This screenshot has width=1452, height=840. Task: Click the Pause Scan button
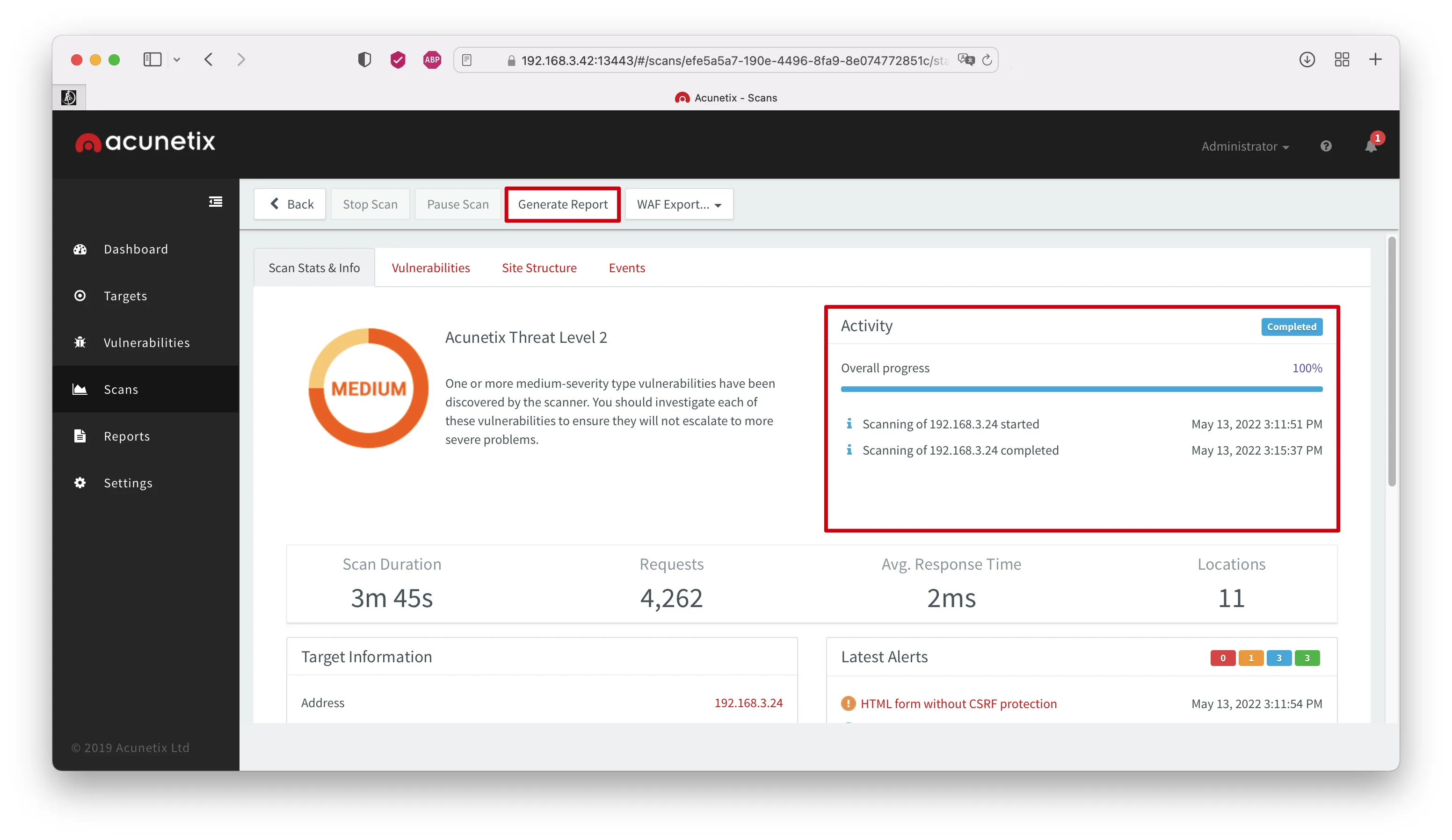click(x=458, y=204)
